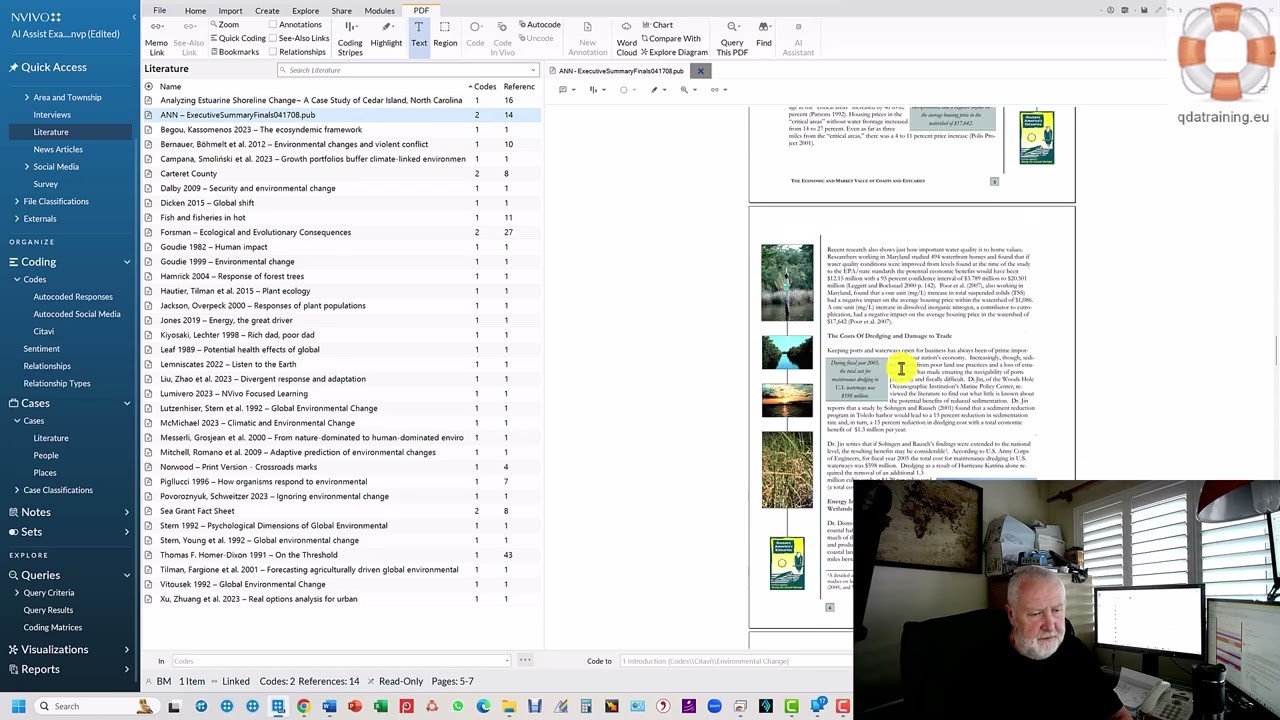Run Query This PDF

732,36
